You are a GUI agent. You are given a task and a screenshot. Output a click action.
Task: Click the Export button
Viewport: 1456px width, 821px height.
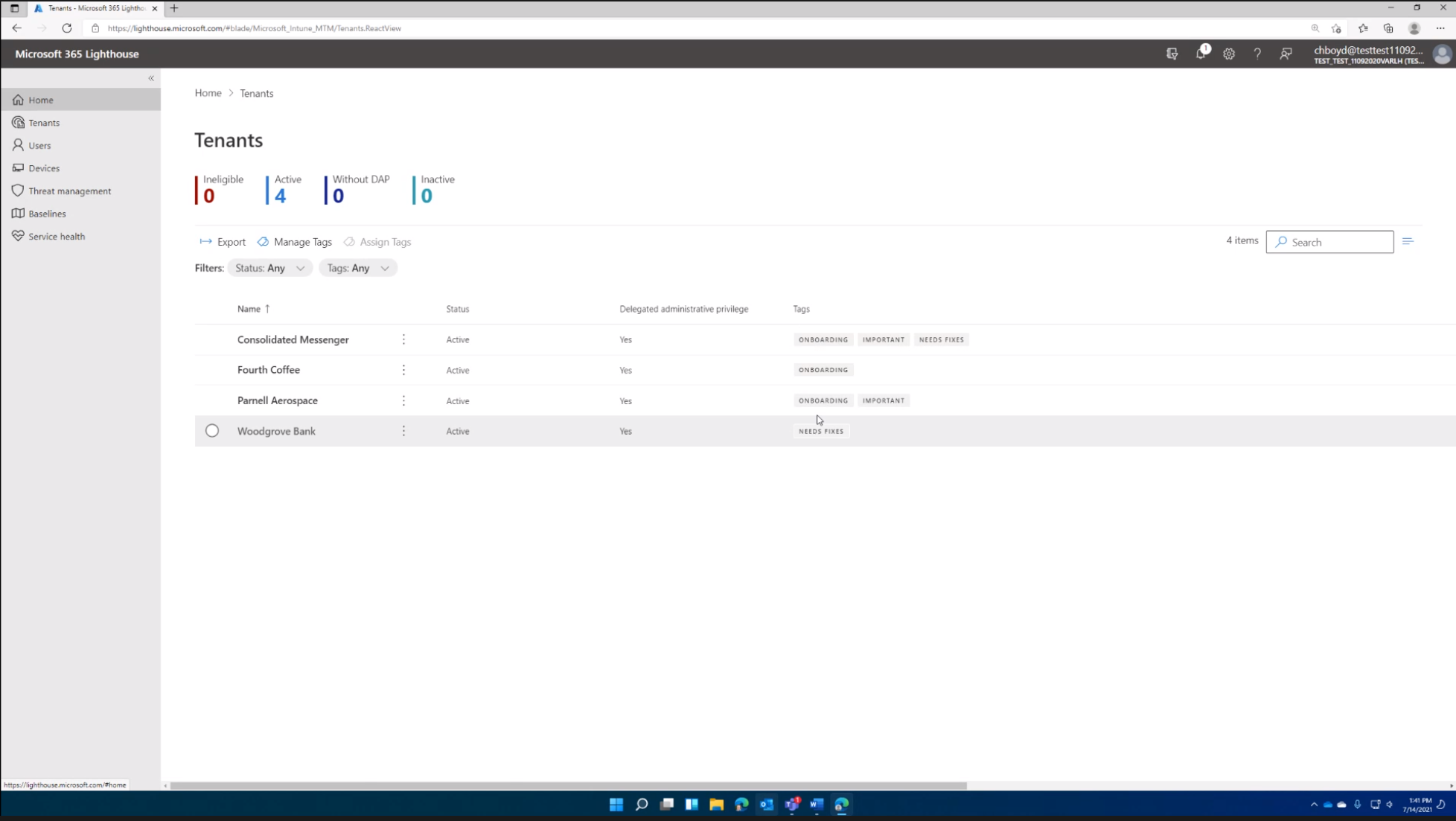pos(223,242)
